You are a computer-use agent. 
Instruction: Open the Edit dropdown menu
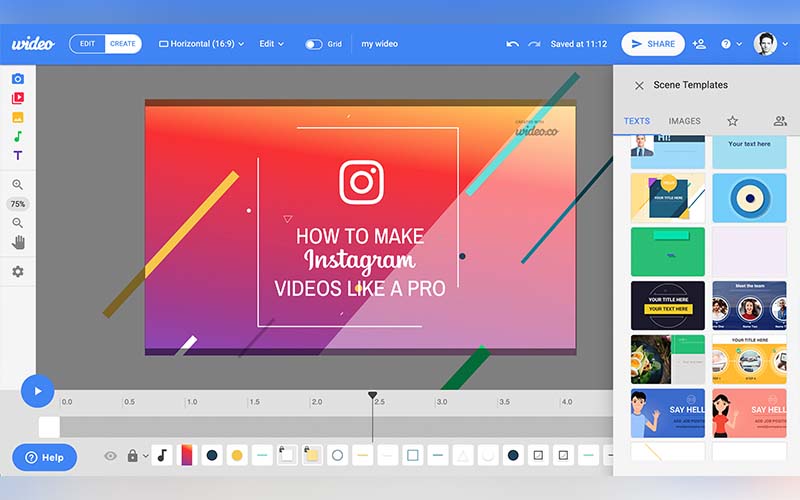[271, 44]
